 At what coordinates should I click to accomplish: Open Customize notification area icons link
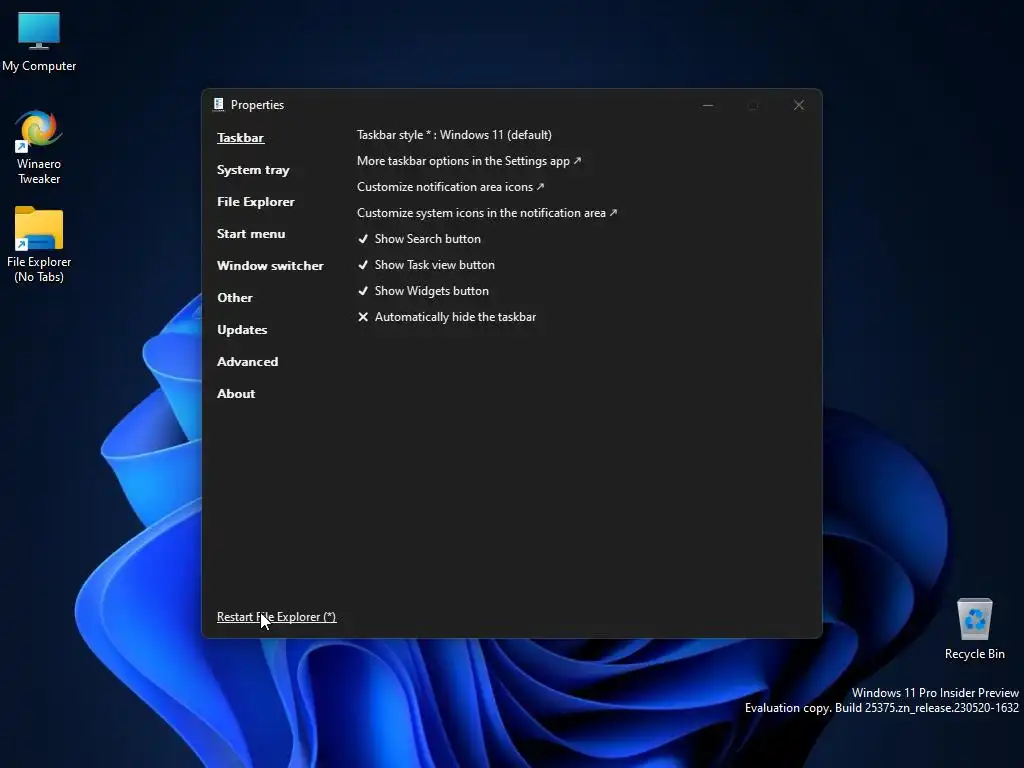coord(451,187)
